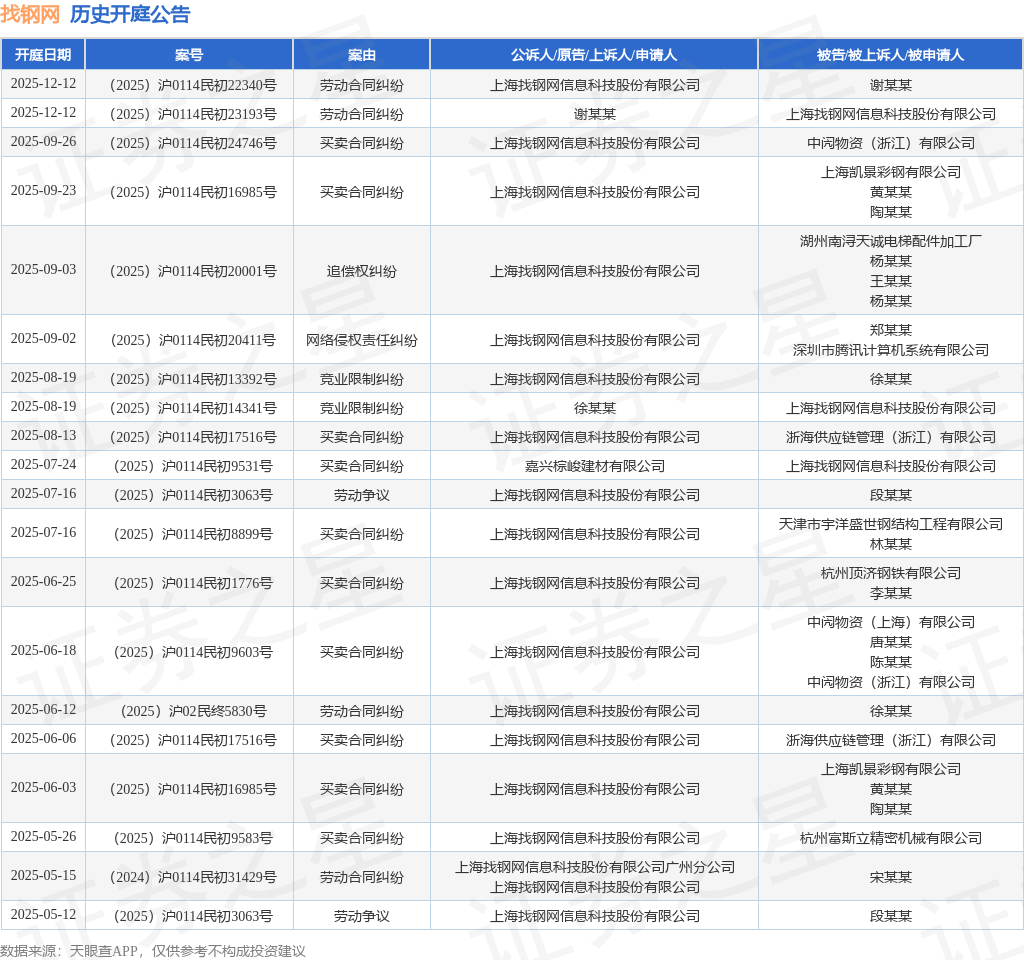The width and height of the screenshot is (1024, 960).
Task: Click the date 2025-06-06
Action: coord(43,739)
